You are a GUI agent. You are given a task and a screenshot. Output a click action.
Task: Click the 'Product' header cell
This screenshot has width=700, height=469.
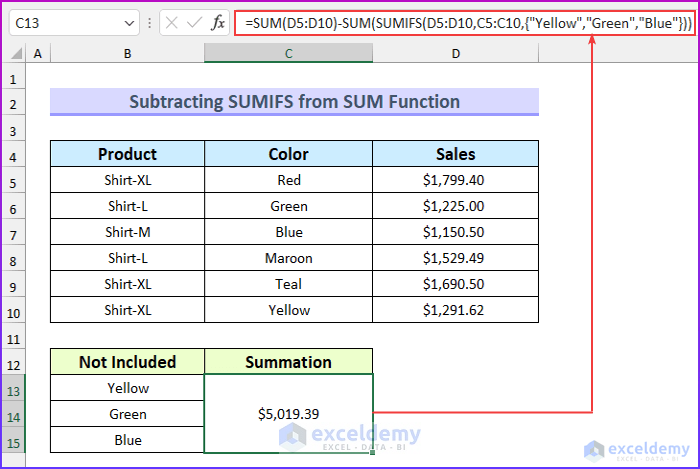point(127,154)
